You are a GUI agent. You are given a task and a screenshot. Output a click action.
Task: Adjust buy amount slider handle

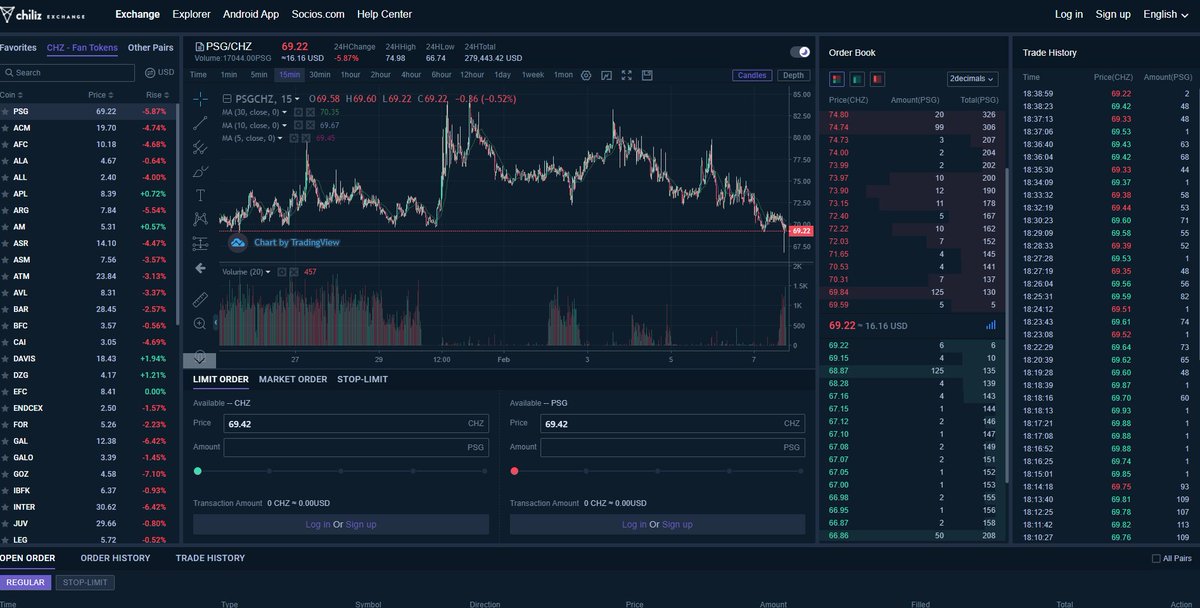coord(198,471)
